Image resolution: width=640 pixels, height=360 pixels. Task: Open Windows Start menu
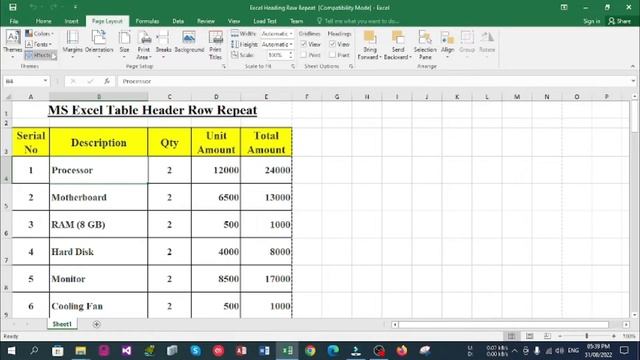coord(11,351)
